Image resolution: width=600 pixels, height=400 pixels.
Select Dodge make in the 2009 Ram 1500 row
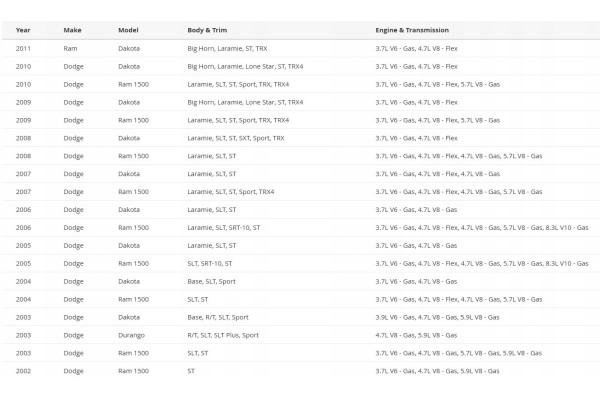73,120
